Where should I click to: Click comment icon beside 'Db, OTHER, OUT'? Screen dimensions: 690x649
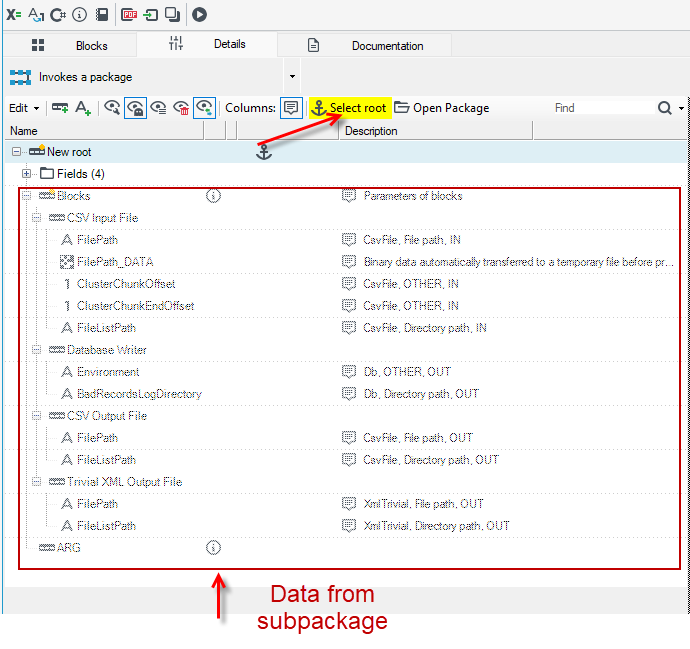point(349,372)
